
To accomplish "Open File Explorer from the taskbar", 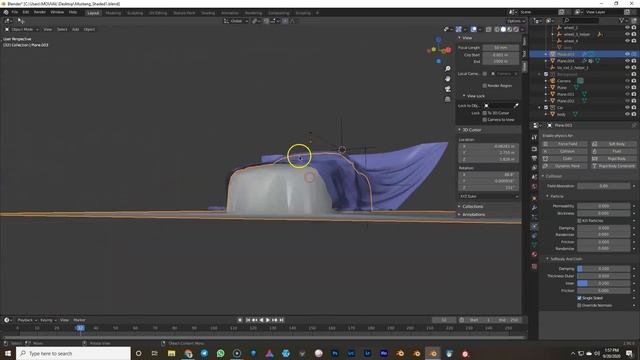I will [171, 353].
